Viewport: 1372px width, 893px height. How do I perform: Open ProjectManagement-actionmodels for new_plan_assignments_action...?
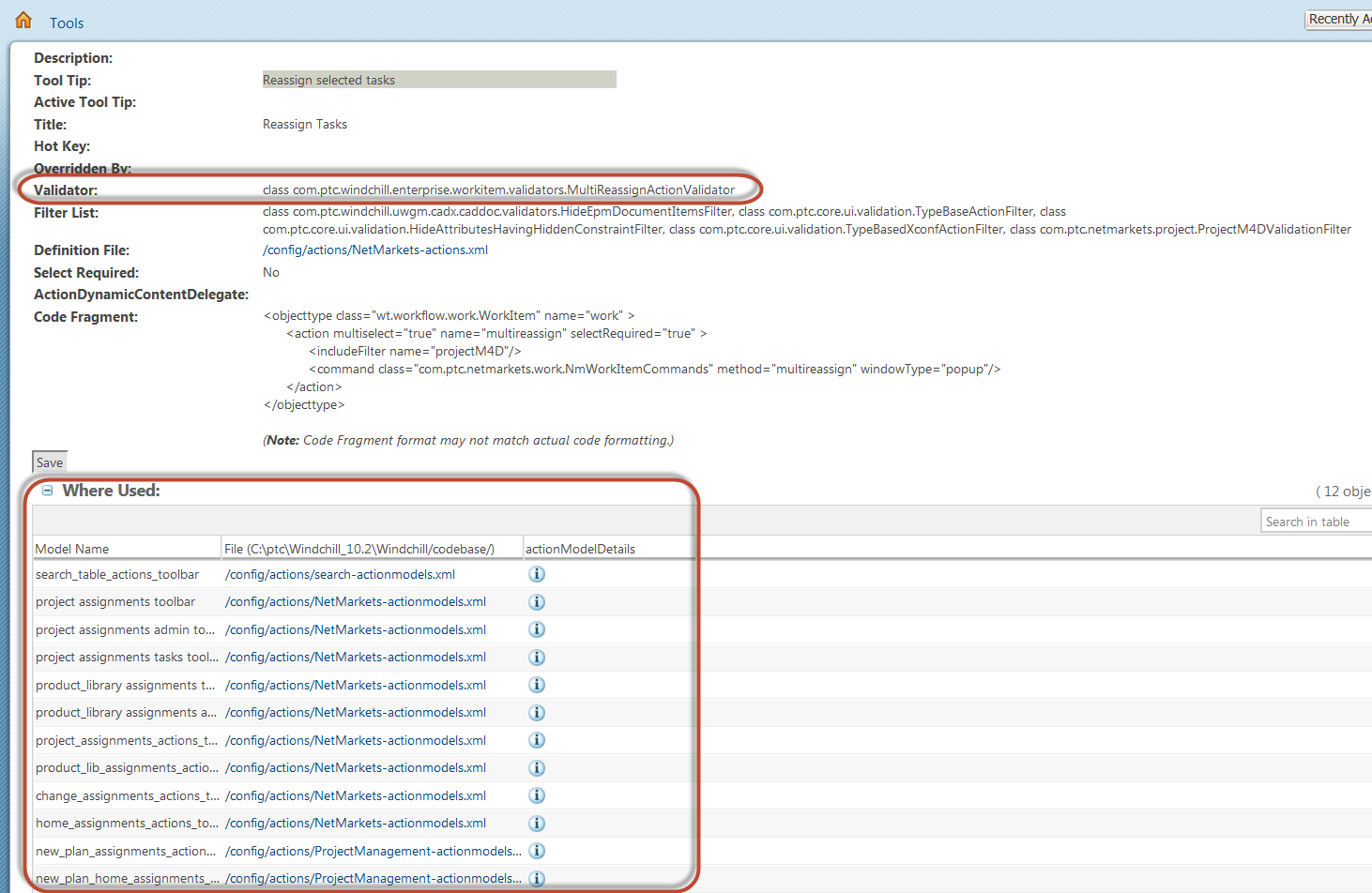click(373, 851)
